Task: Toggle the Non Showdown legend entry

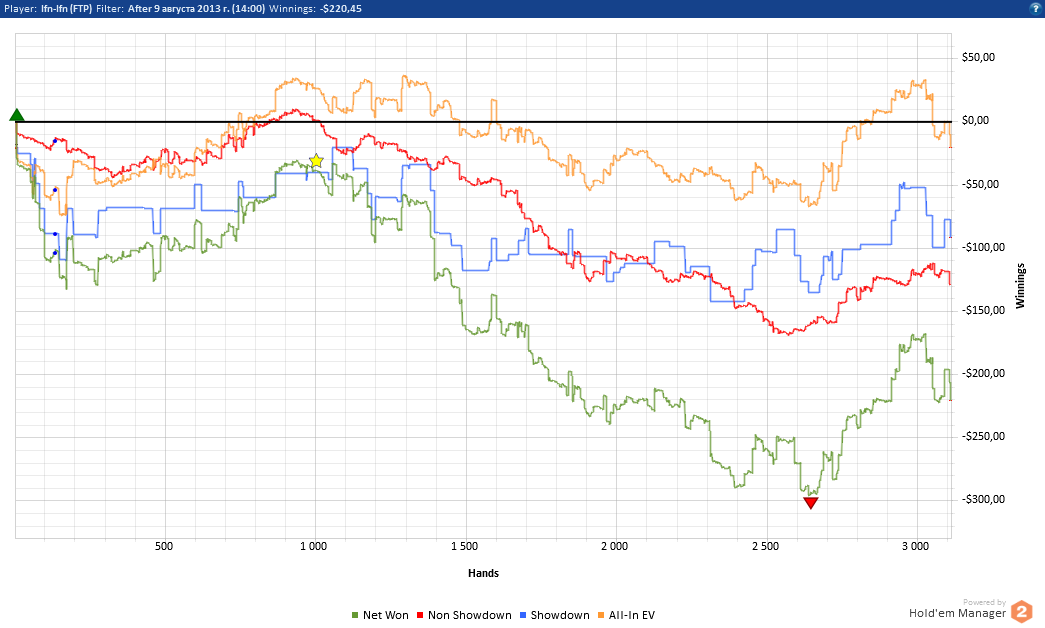Action: (464, 615)
